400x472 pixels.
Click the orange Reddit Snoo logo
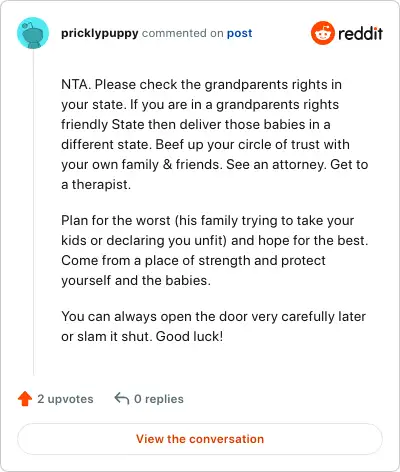coord(322,33)
